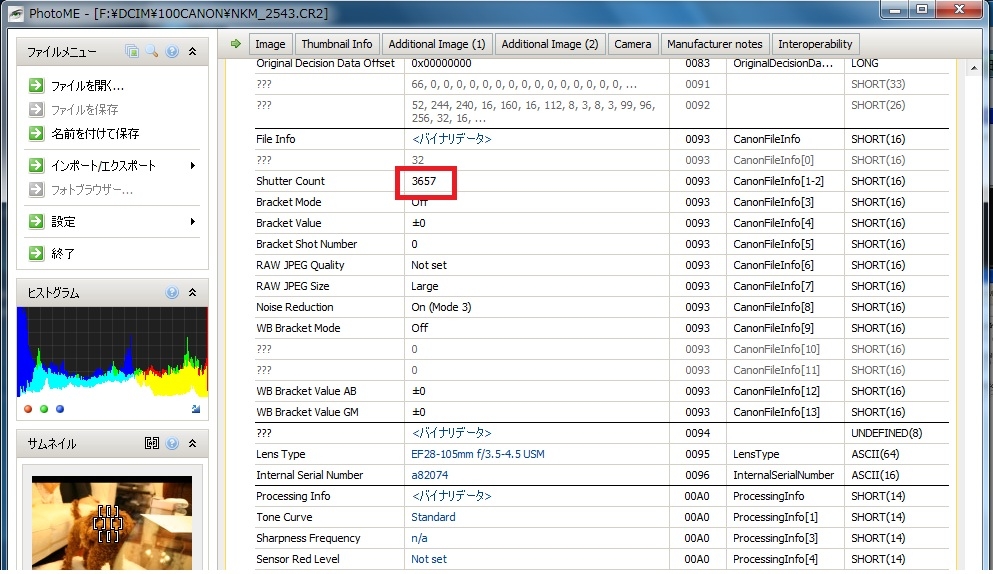
Task: Click the copy images icon in ファイルメニュー header
Action: (133, 52)
